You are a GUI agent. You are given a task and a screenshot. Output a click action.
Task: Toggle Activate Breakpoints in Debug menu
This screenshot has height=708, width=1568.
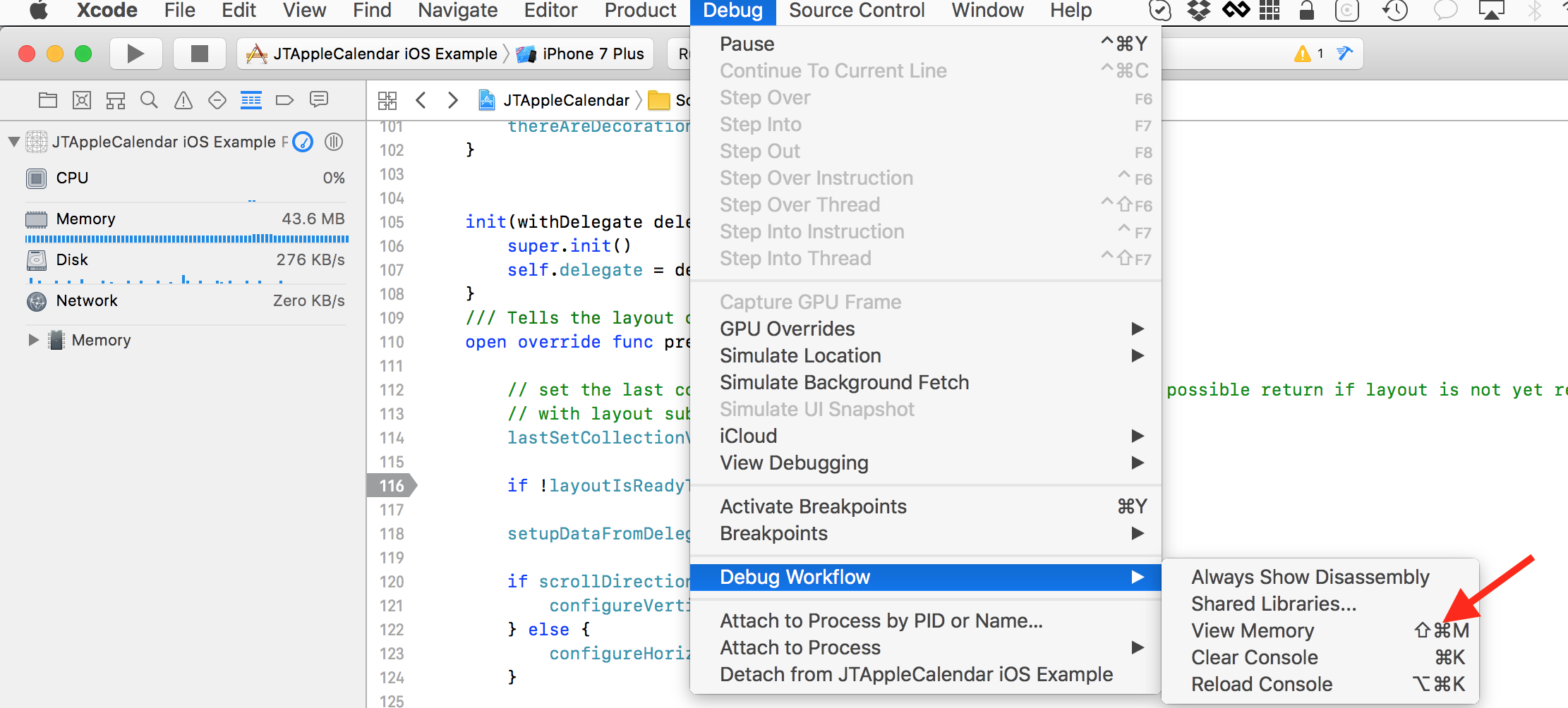[x=926, y=506]
